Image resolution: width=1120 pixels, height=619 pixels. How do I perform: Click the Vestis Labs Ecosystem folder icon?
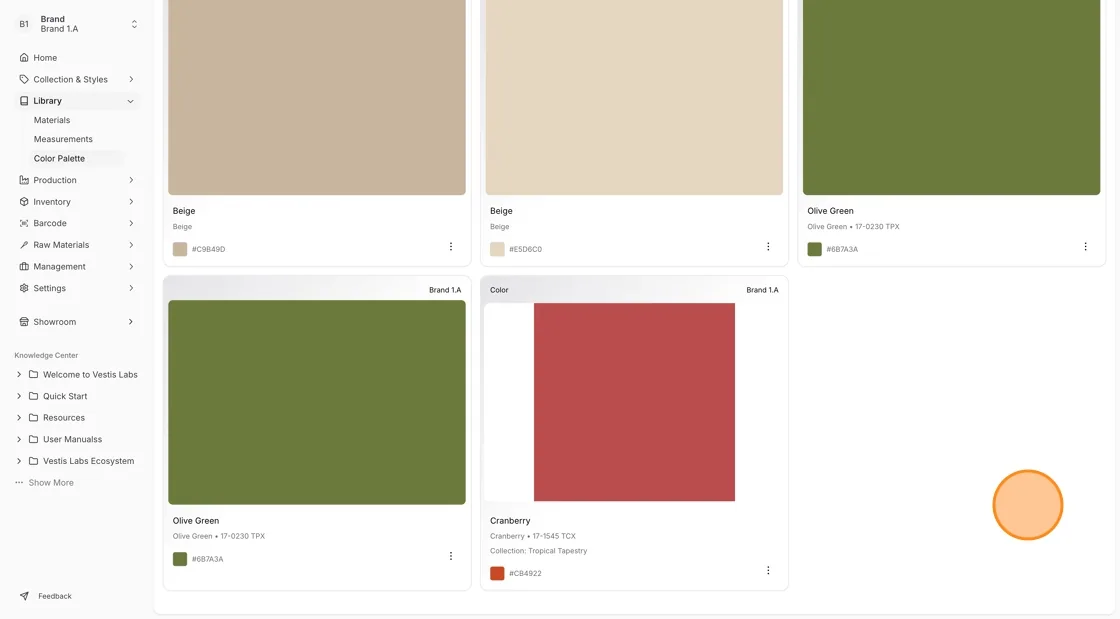tap(34, 461)
